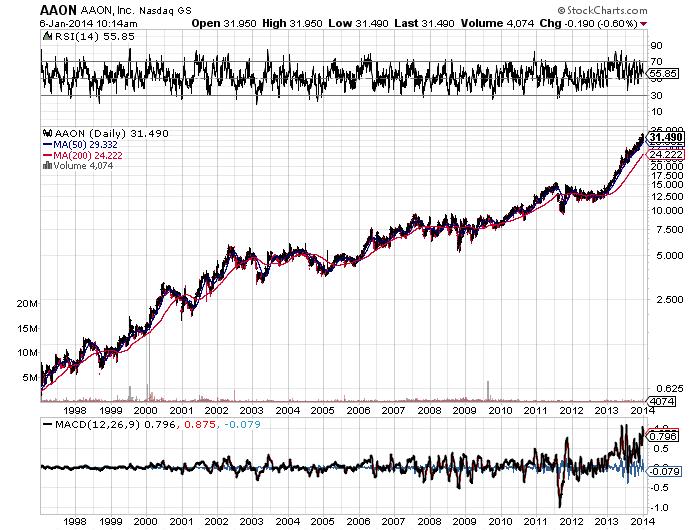Screen dimensions: 700x530
Task: Click the blue MA(50) line swatch
Action: point(47,145)
